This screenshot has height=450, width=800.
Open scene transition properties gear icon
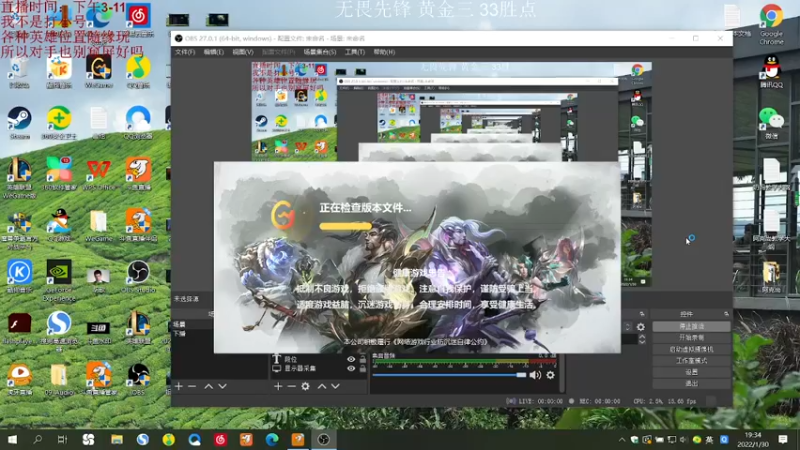641,327
